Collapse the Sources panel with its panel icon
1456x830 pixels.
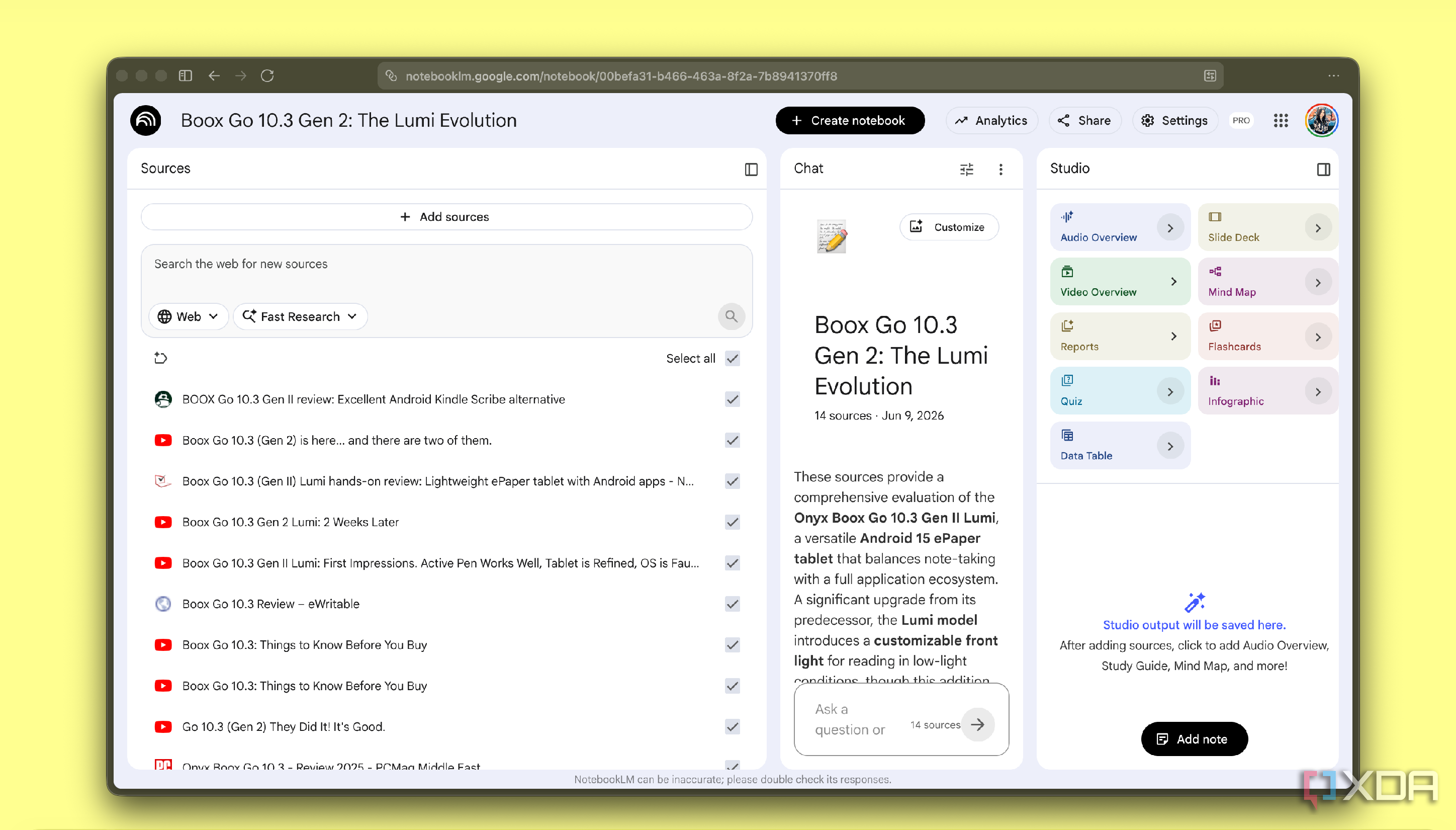(751, 170)
